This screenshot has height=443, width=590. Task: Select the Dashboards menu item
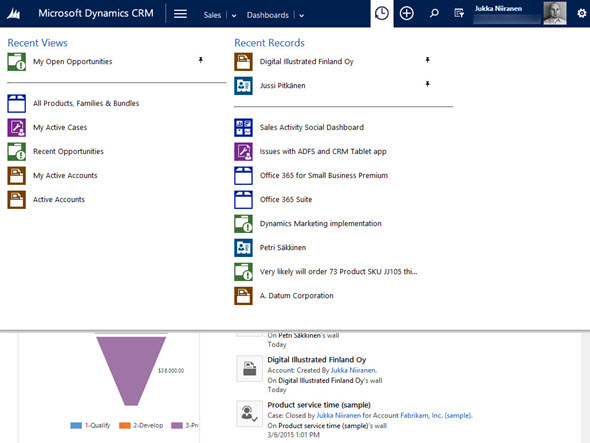pos(268,15)
